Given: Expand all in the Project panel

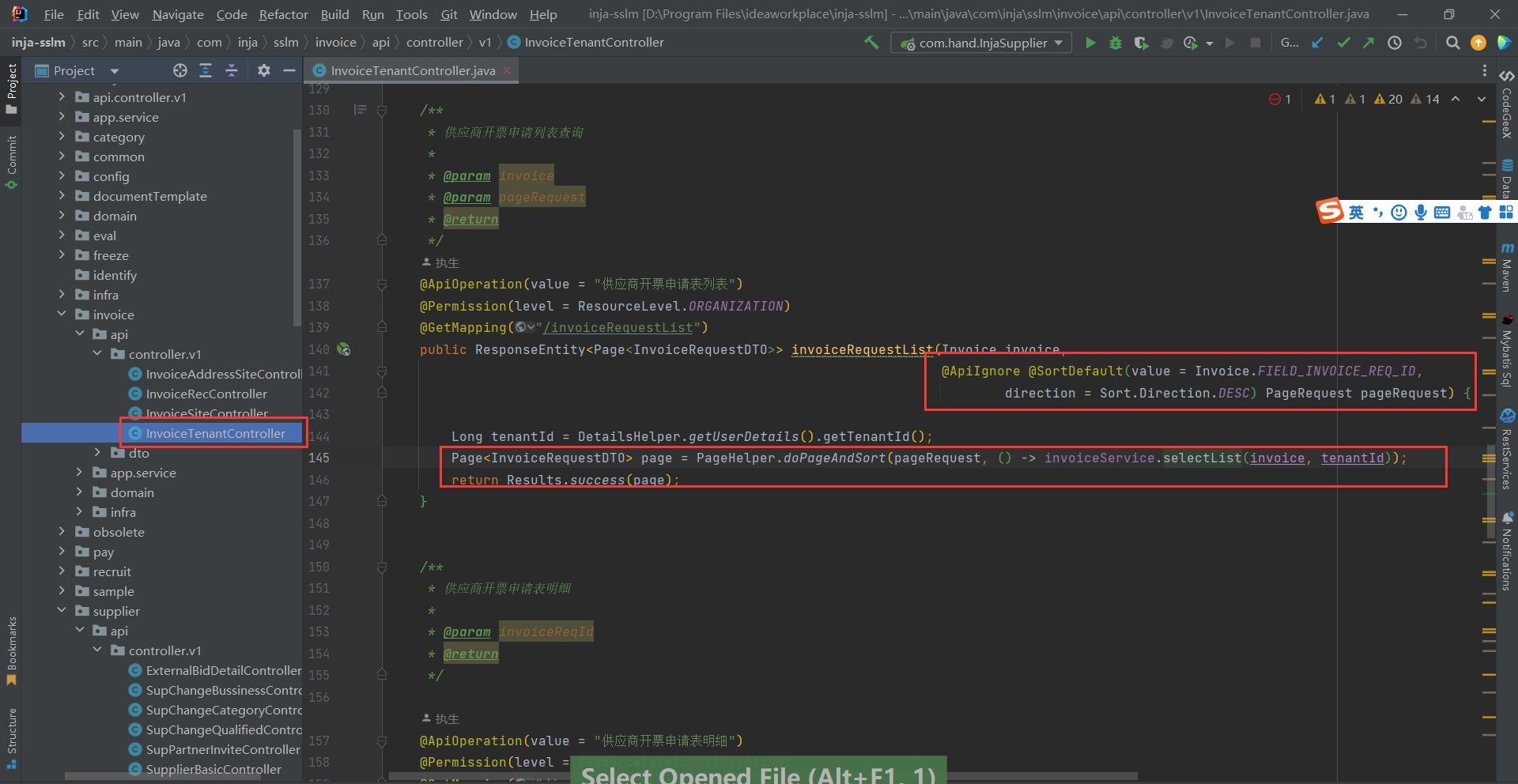Looking at the screenshot, I should [206, 70].
